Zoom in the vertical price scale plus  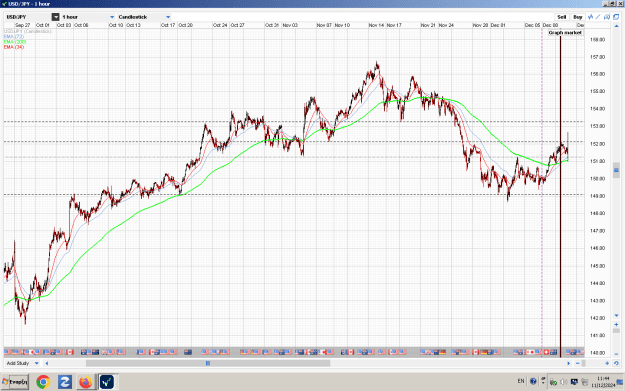pos(616,324)
